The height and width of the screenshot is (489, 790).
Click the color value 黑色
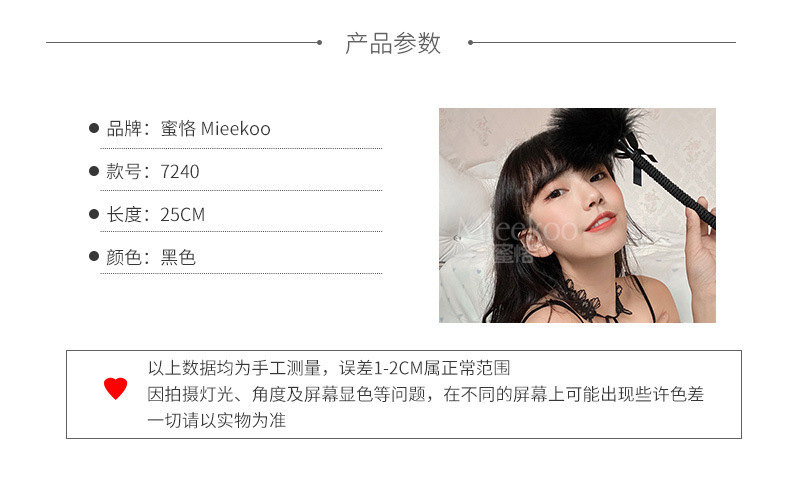coord(178,257)
